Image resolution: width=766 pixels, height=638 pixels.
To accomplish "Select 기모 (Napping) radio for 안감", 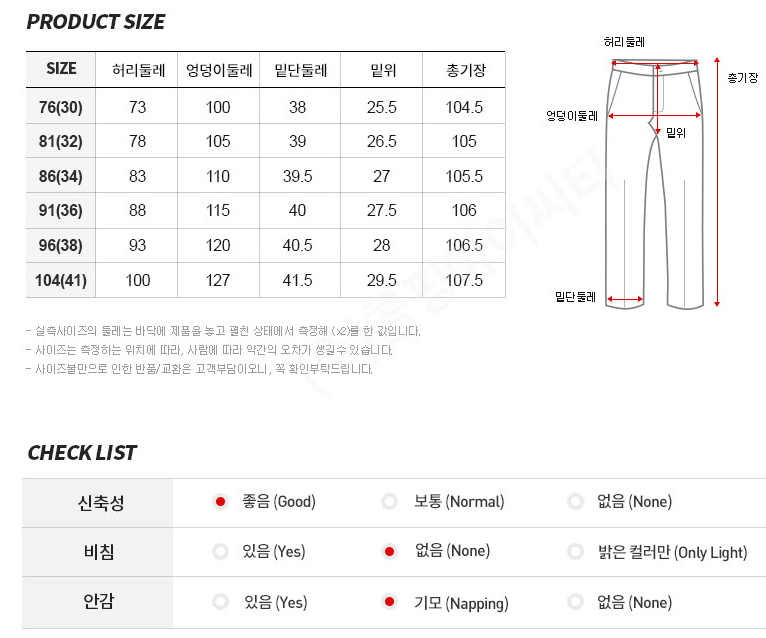I will click(x=389, y=602).
